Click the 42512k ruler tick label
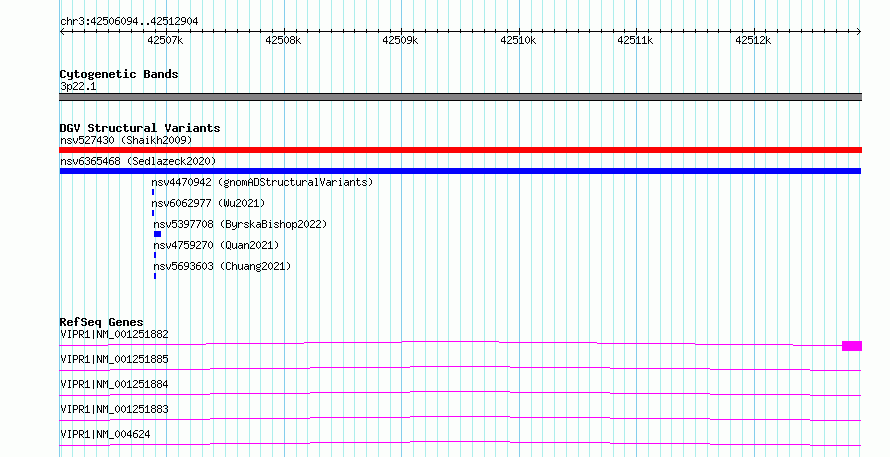Screen dimensions: 890x457 (x=753, y=40)
